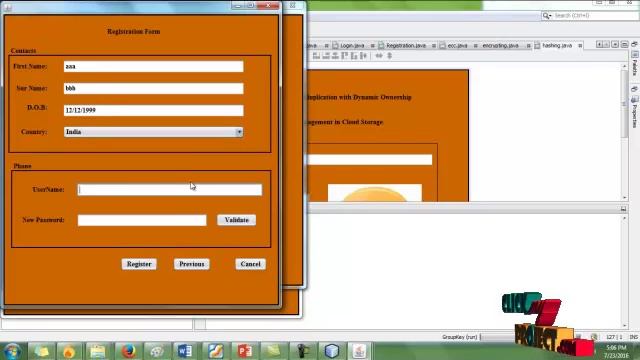Click the fifth align toolbar icon in the designer

coord(354,56)
